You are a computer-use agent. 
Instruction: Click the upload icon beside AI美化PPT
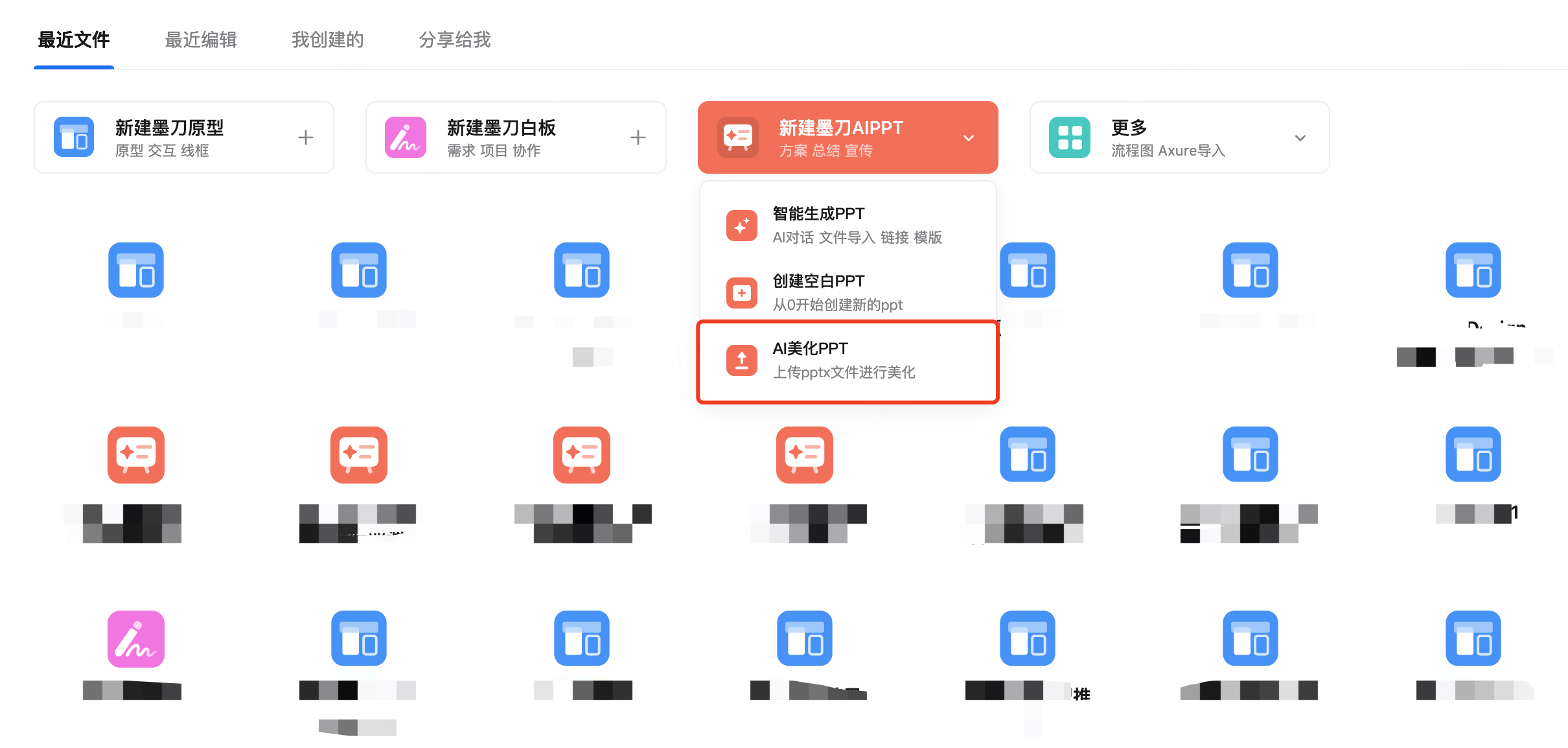tap(742, 360)
